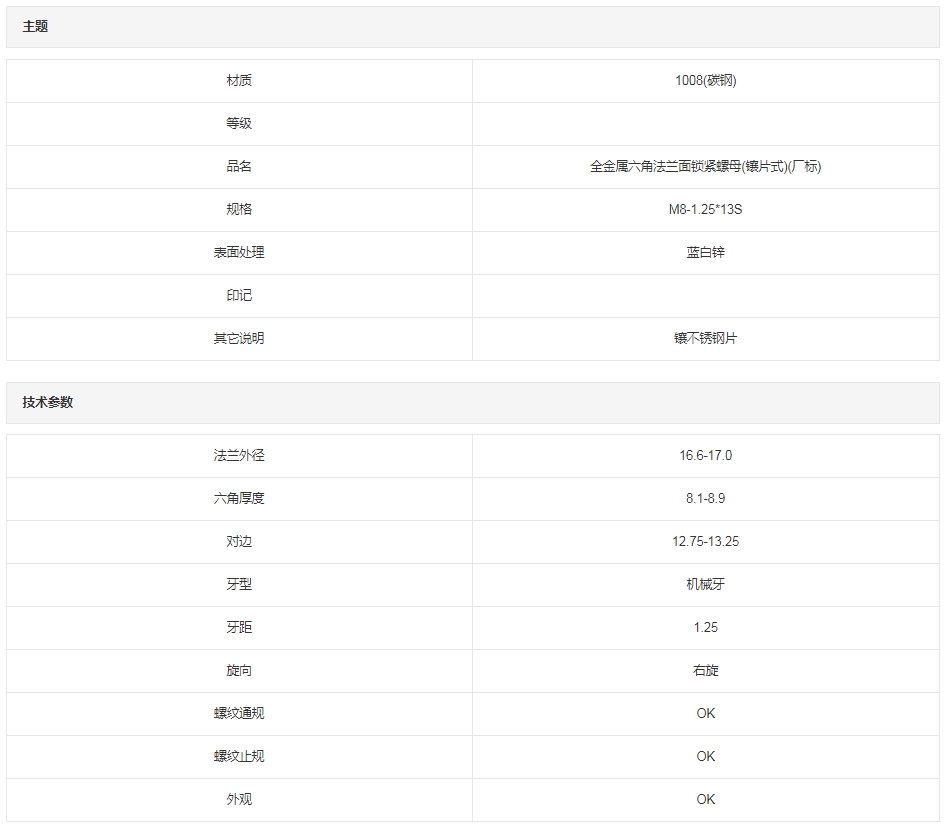Click the 表面处理 row label
This screenshot has width=947, height=827.
click(x=239, y=253)
